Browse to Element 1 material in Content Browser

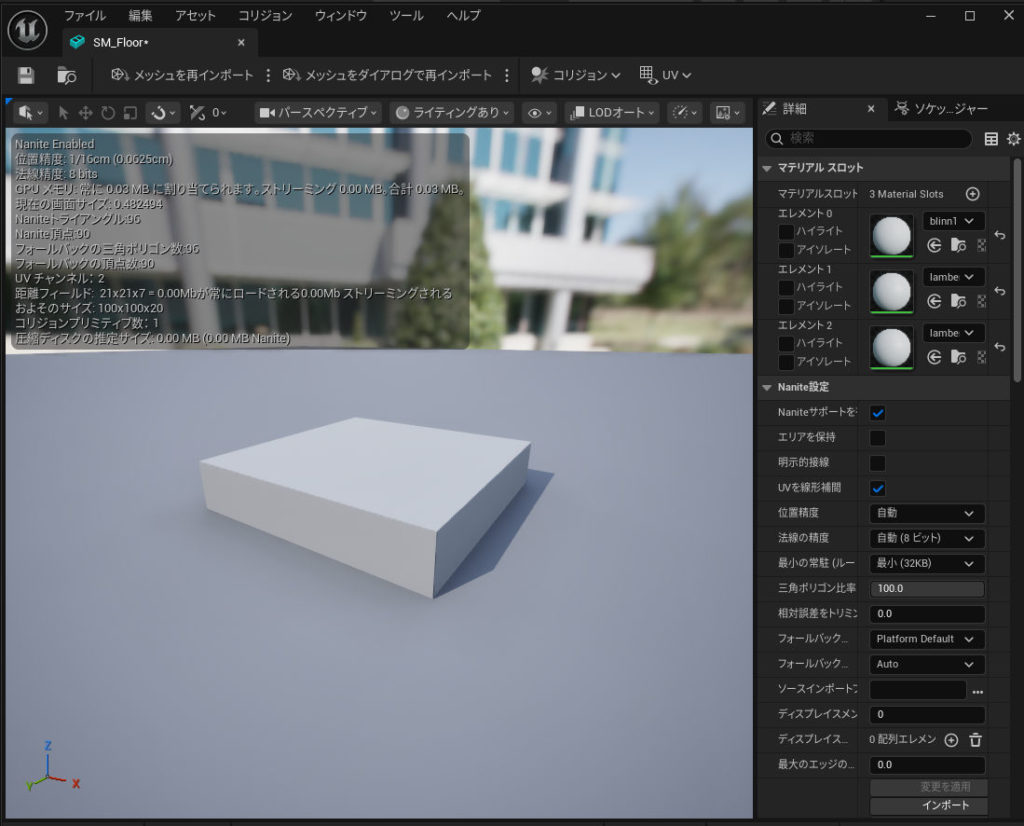coord(957,300)
